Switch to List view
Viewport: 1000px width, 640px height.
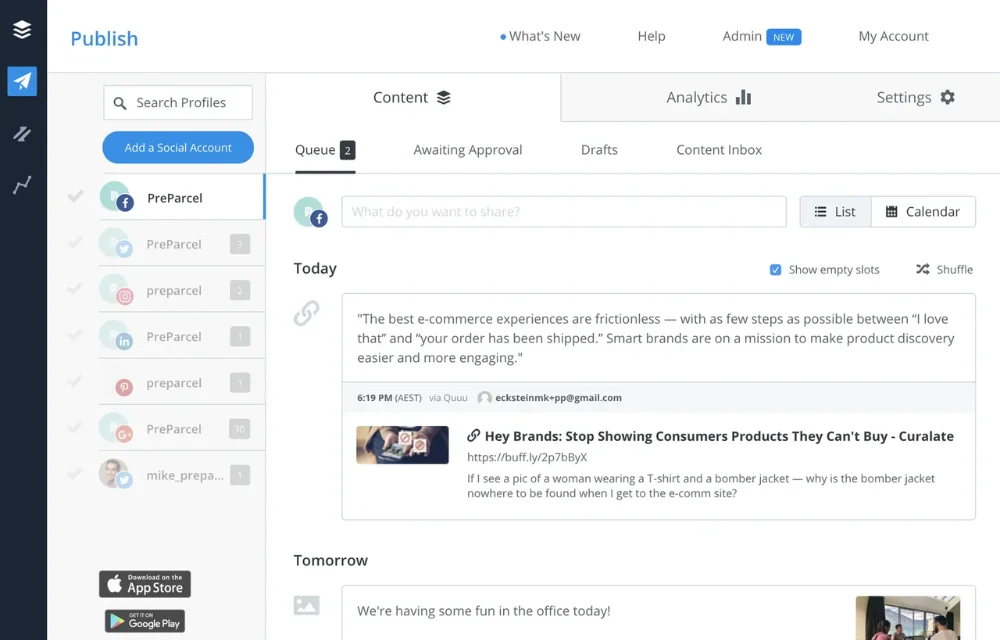pos(835,212)
